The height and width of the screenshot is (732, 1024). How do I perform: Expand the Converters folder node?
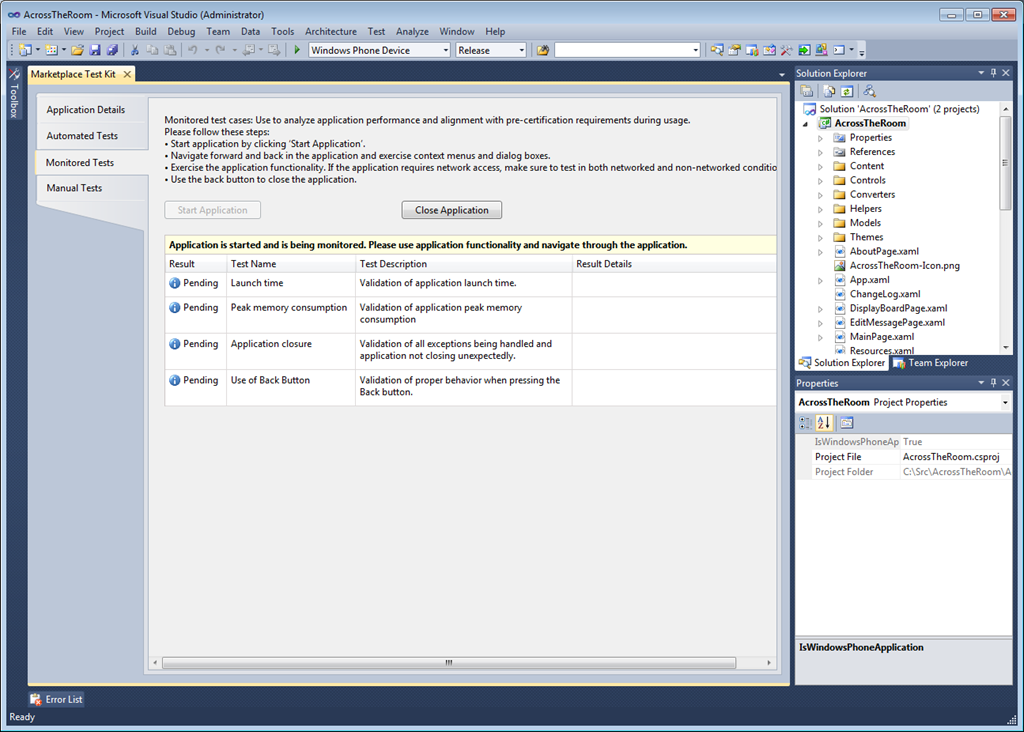[x=821, y=195]
